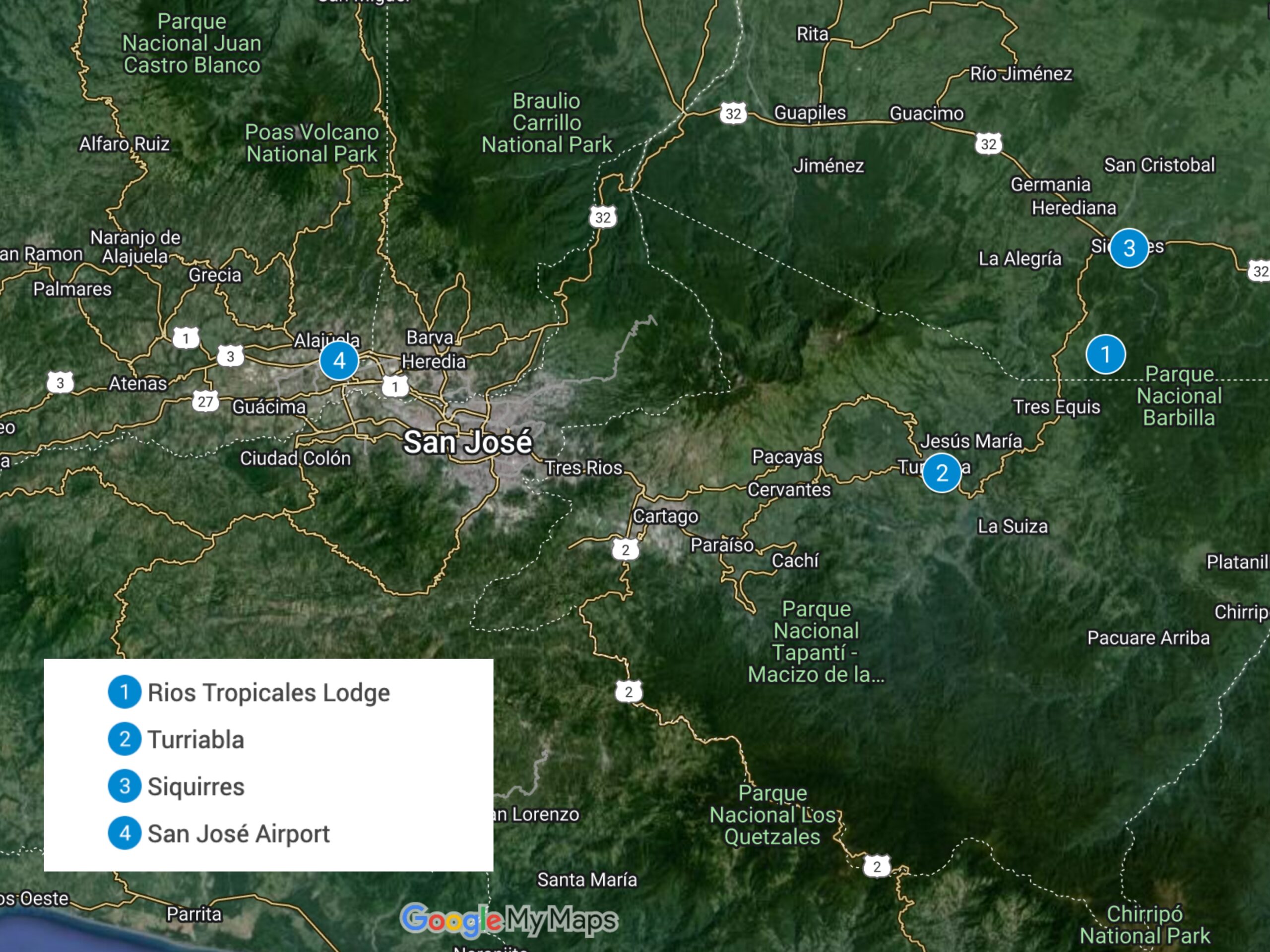Image resolution: width=1270 pixels, height=952 pixels.
Task: Click route 3 shield left of Atenas
Action: (x=60, y=383)
